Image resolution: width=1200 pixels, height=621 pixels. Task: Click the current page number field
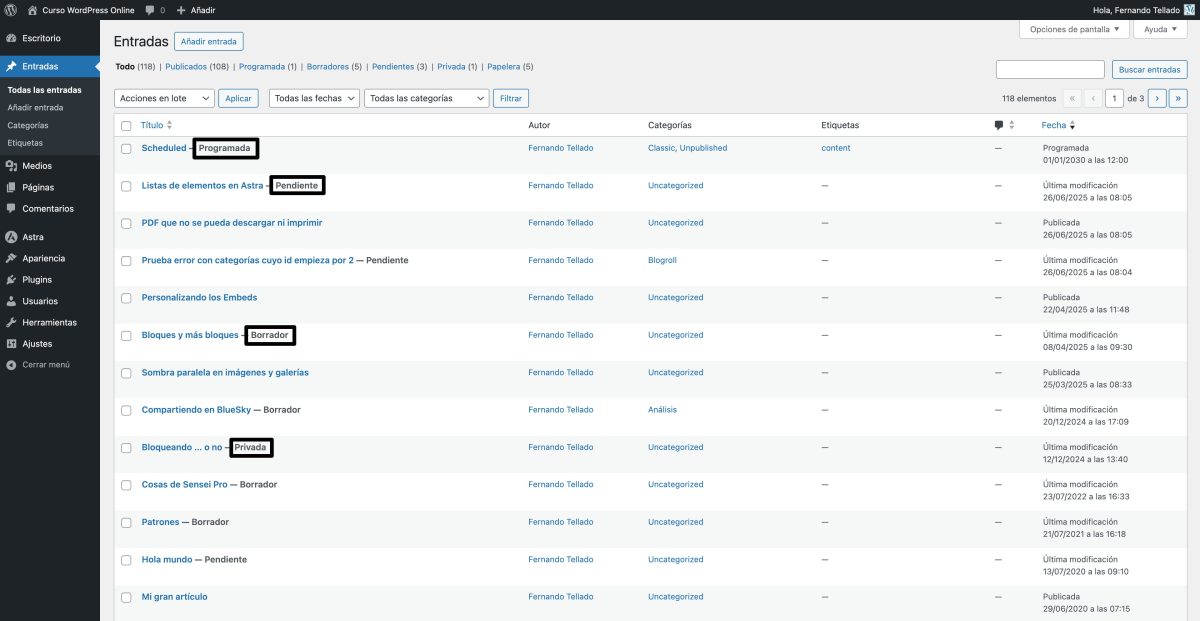click(1114, 98)
